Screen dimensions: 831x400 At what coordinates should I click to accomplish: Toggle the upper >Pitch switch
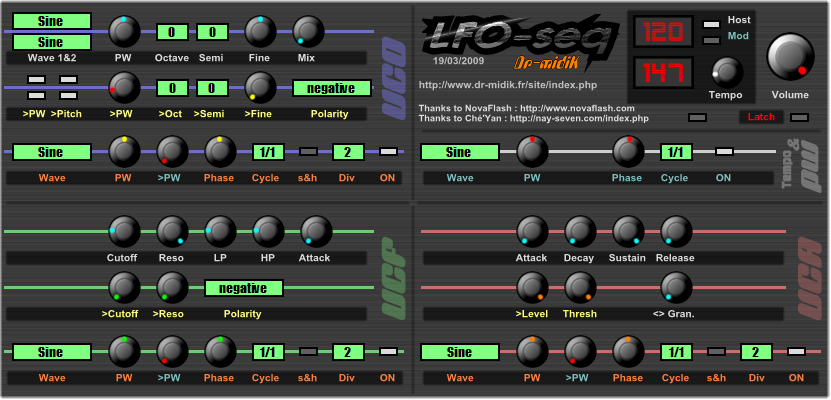68,79
